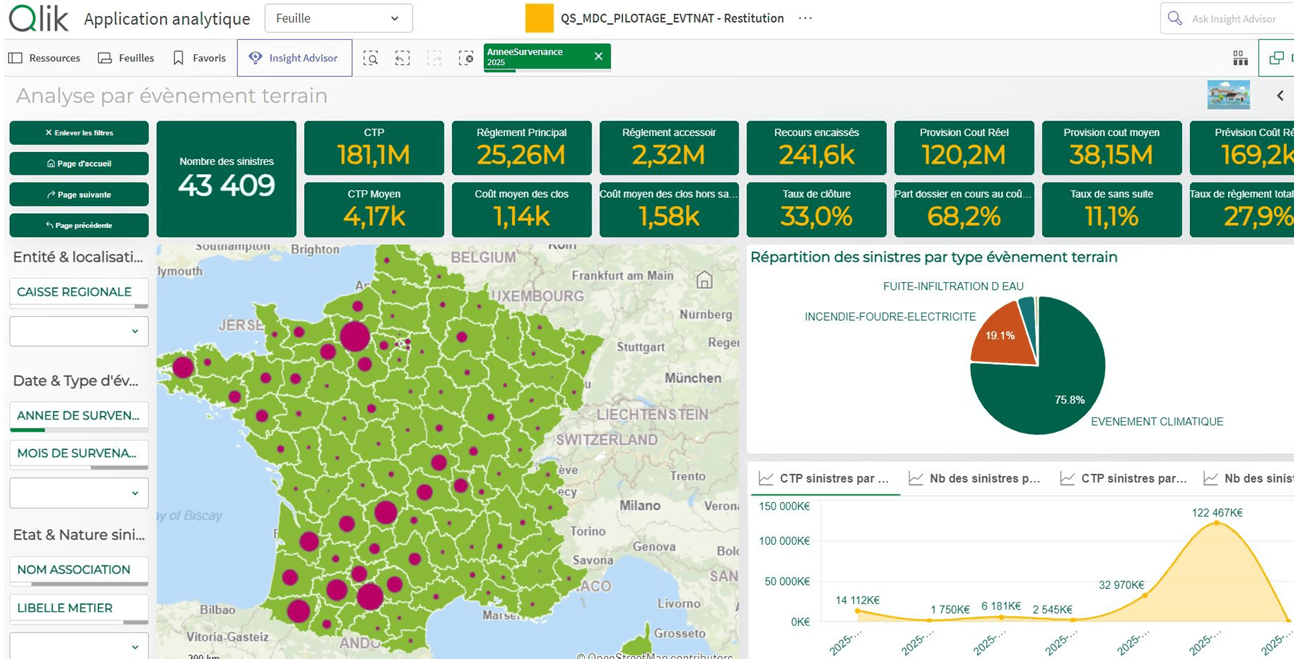
Task: Go to Page suivante
Action: point(78,193)
